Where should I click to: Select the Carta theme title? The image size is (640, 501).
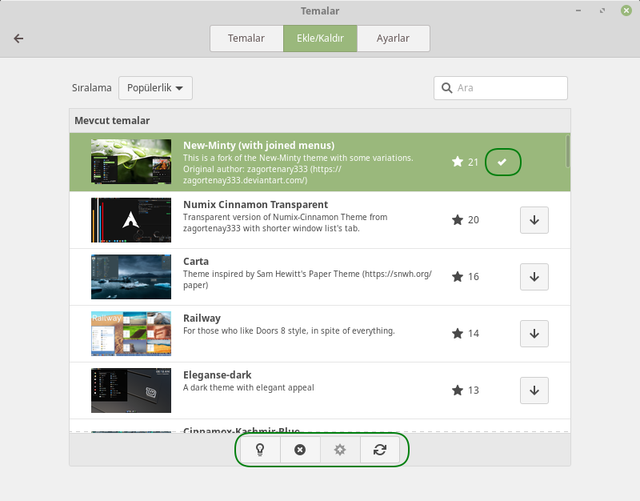pyautogui.click(x=196, y=261)
